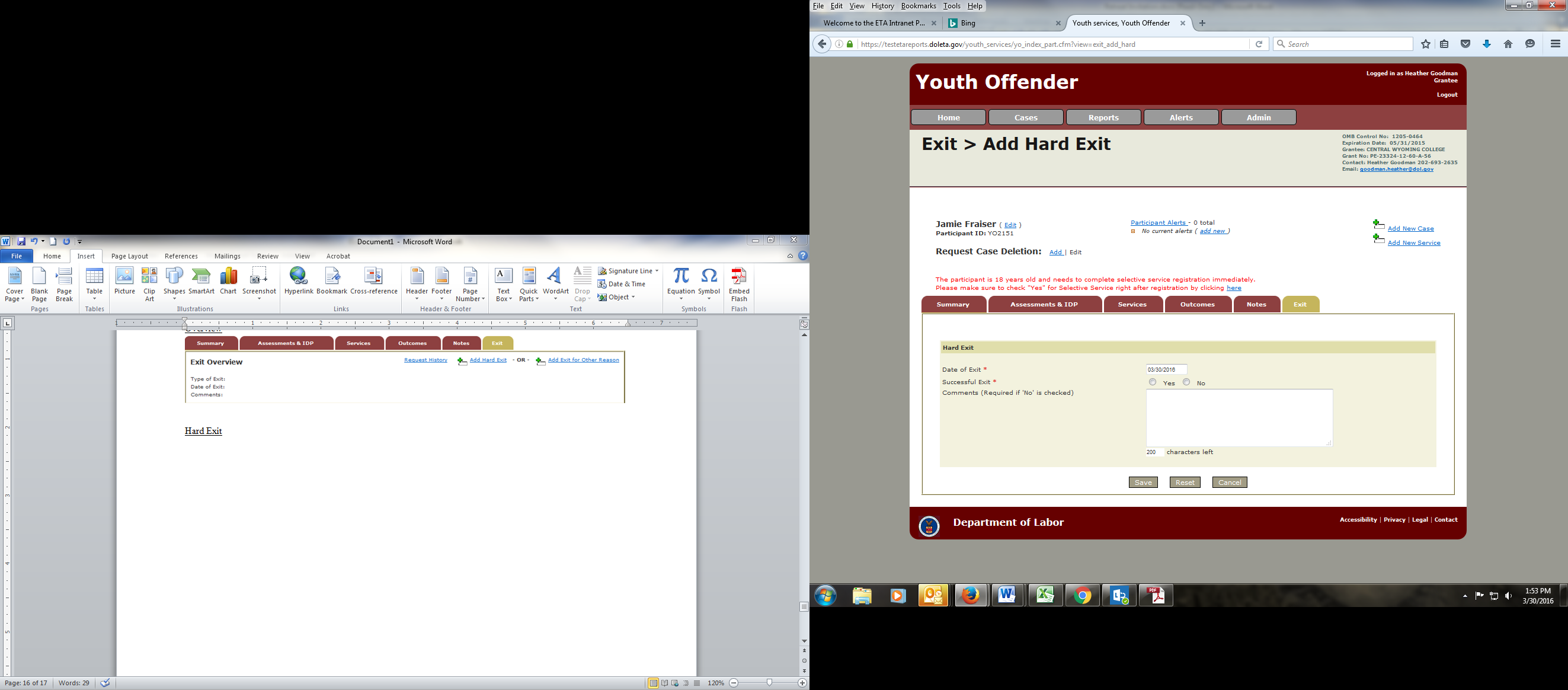The image size is (1568, 690).
Task: Select Yes for Successful Exit
Action: click(1152, 382)
